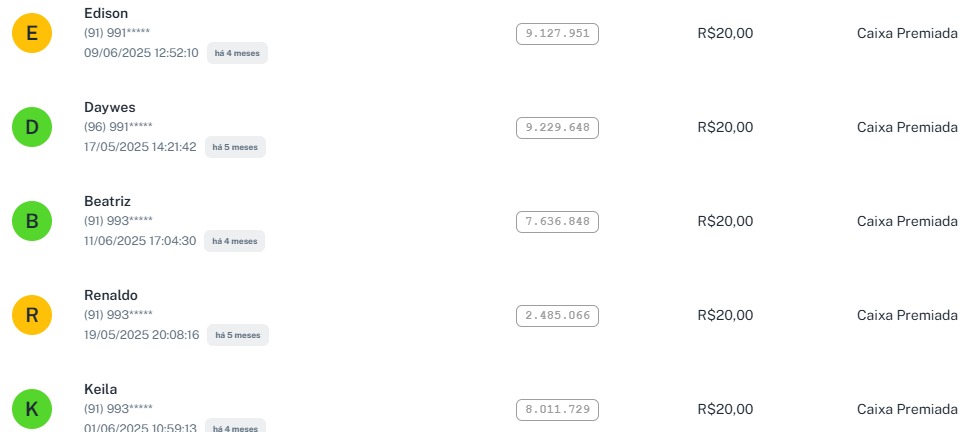Click Renaldo's yellow R avatar
Screen dimensions: 973x432
pyautogui.click(x=32, y=315)
